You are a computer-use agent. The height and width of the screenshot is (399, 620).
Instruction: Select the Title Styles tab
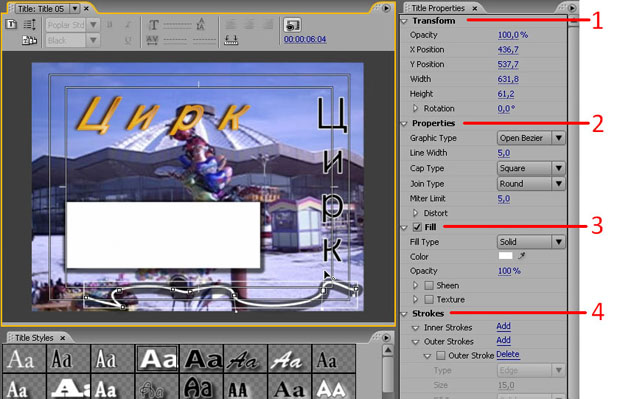pyautogui.click(x=34, y=338)
